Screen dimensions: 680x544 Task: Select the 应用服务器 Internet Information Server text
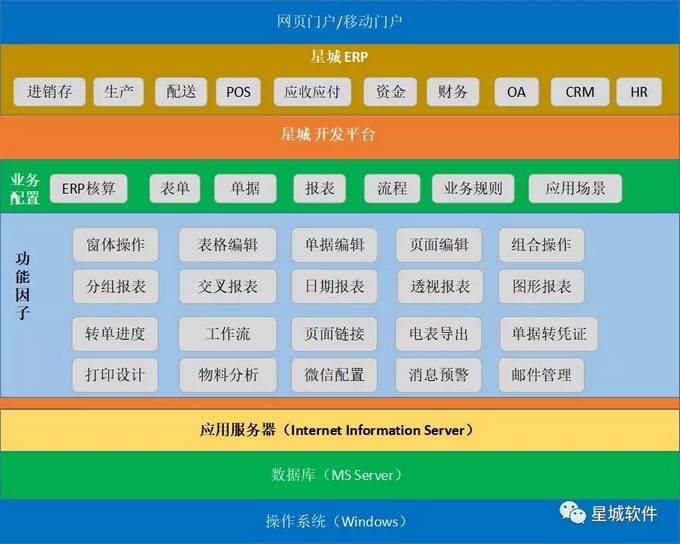tap(337, 430)
